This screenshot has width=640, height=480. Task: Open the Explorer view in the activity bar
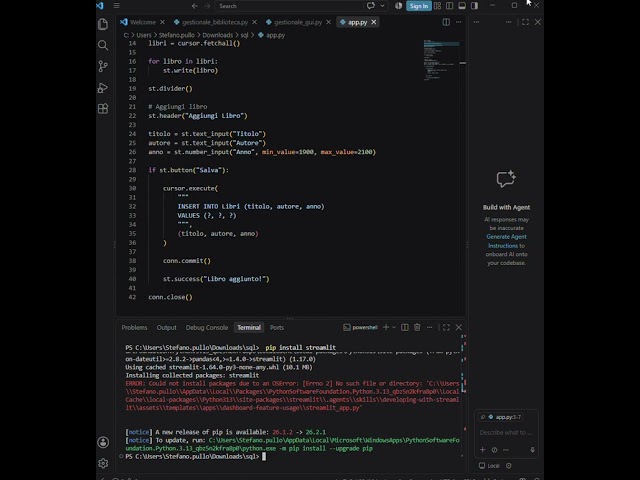(x=103, y=24)
